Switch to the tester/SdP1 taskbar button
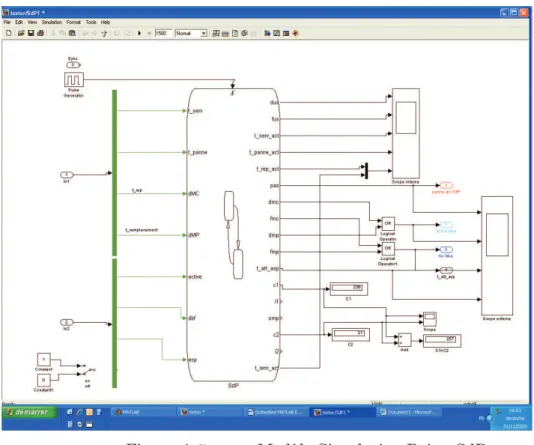Screen dimensions: 534x445 tap(343, 412)
